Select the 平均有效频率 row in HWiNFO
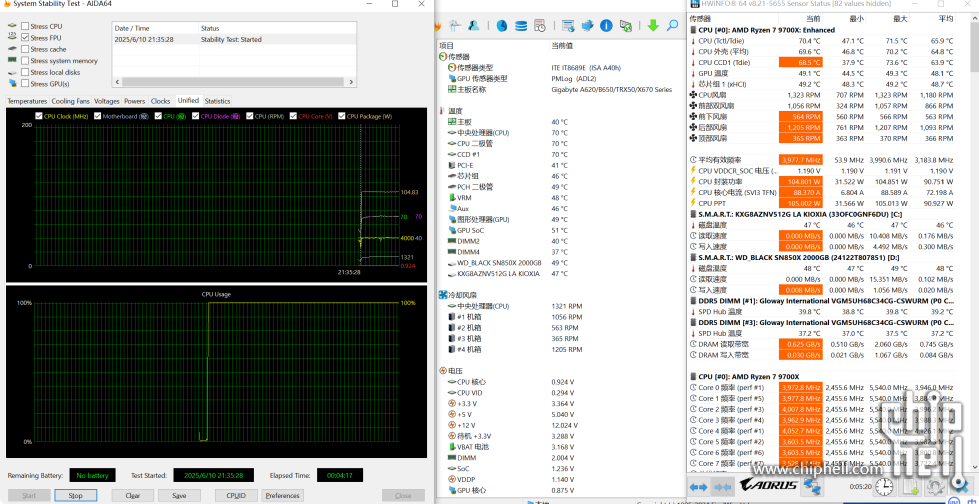The image size is (979, 504). (822, 160)
